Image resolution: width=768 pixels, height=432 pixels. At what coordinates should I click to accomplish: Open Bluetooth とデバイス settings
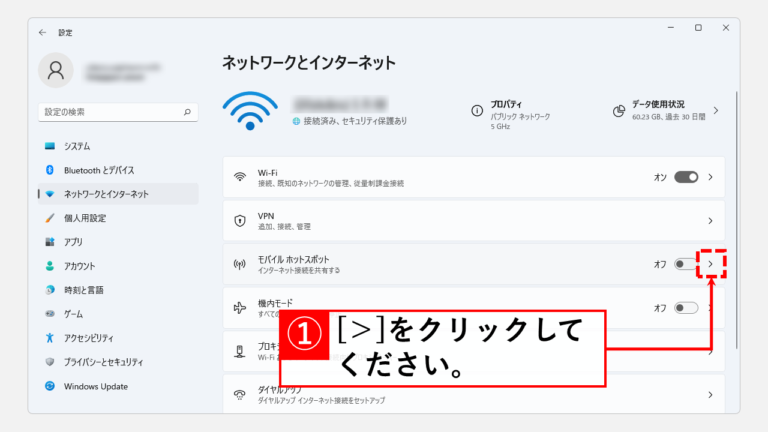point(118,170)
